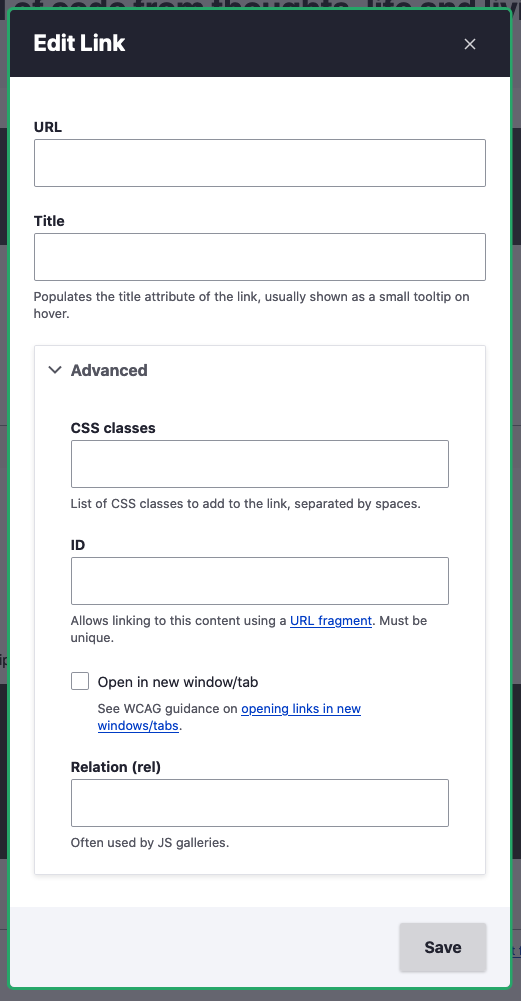
Task: Click the Relation (rel) label
Action: click(x=116, y=767)
